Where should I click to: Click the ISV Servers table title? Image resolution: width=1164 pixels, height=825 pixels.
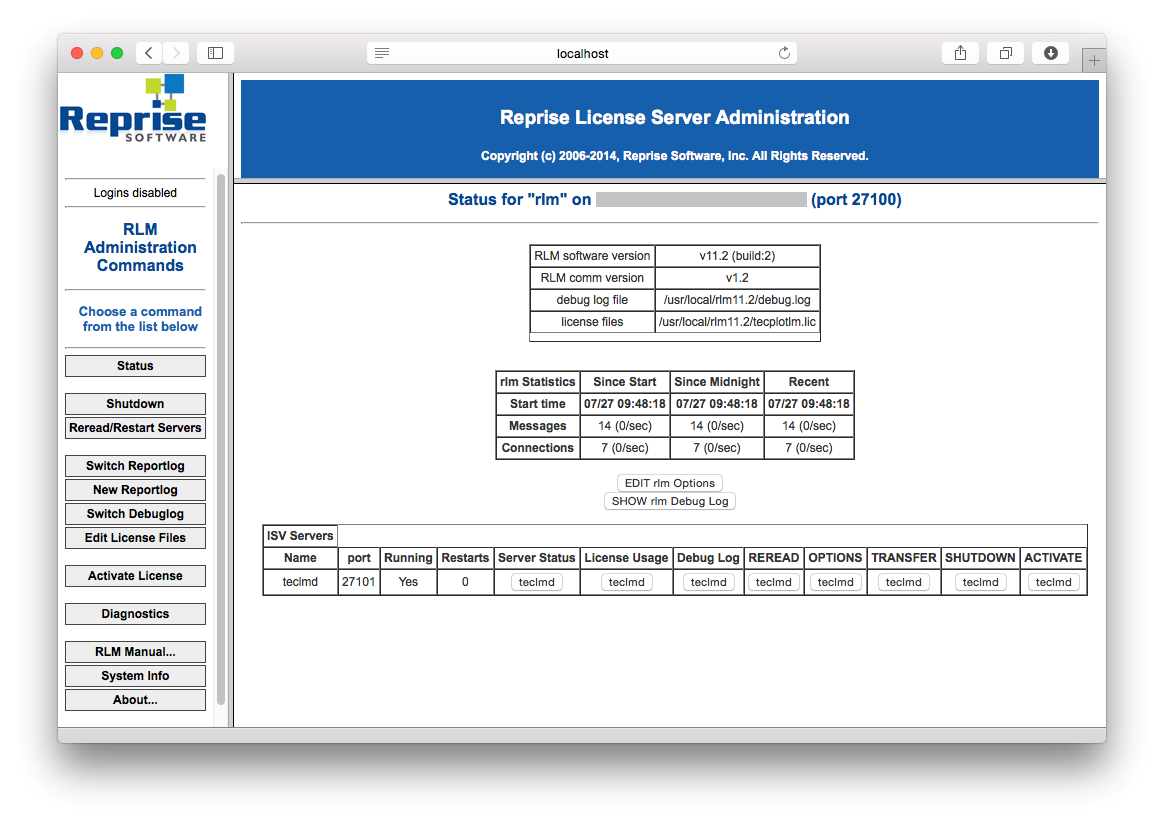[300, 536]
